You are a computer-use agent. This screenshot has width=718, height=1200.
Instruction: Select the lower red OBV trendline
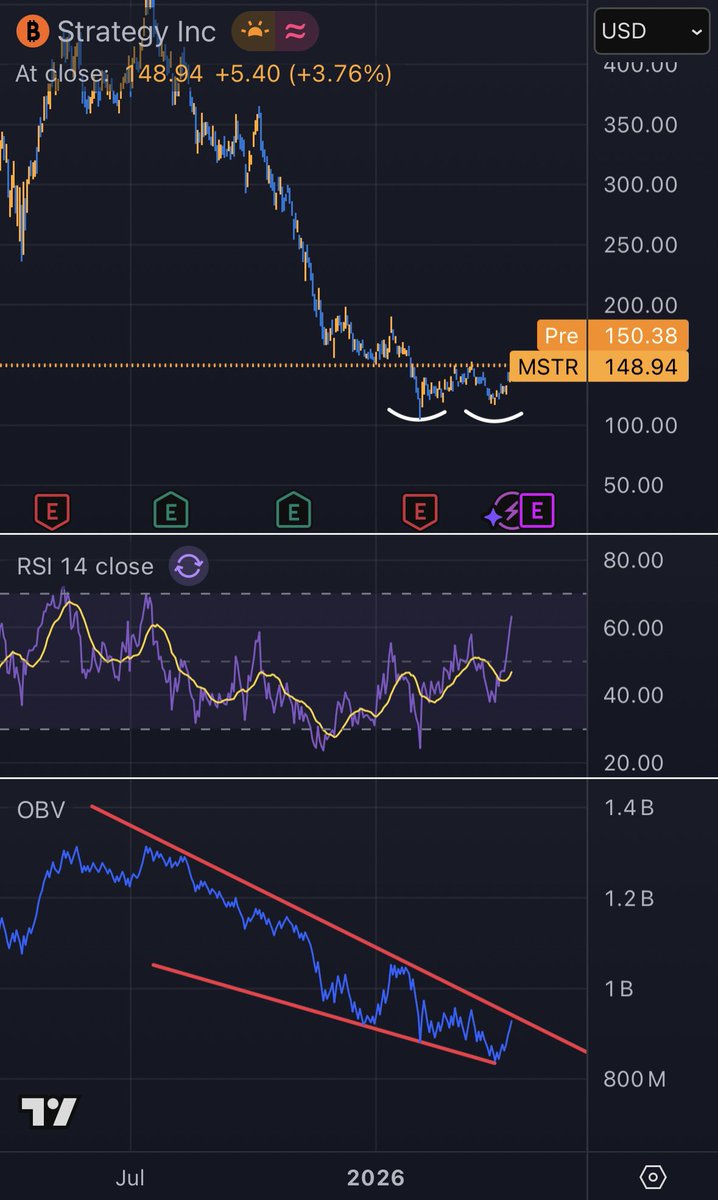pyautogui.click(x=324, y=1014)
